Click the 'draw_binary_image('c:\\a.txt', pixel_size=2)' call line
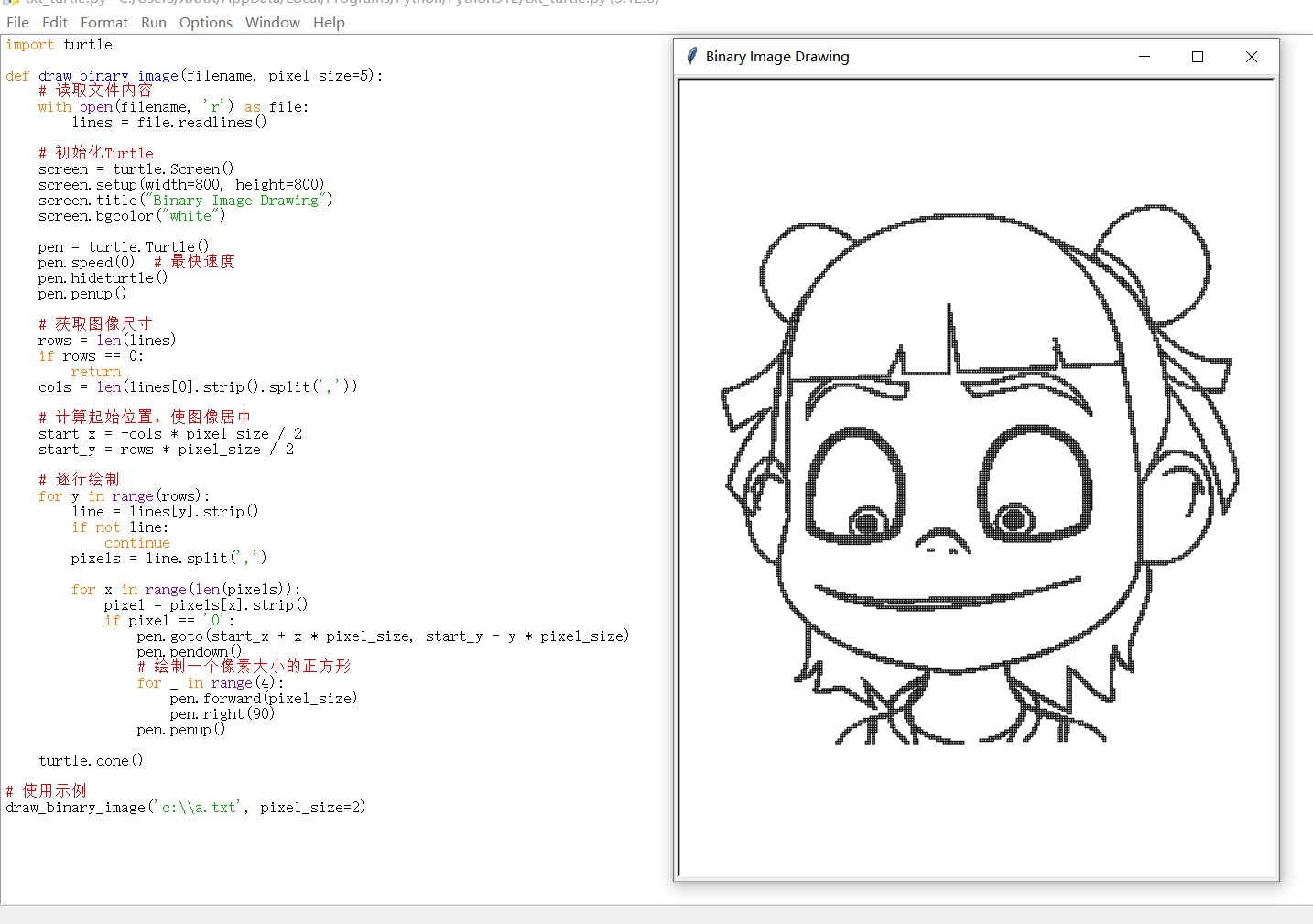This screenshot has width=1313, height=924. 186,808
